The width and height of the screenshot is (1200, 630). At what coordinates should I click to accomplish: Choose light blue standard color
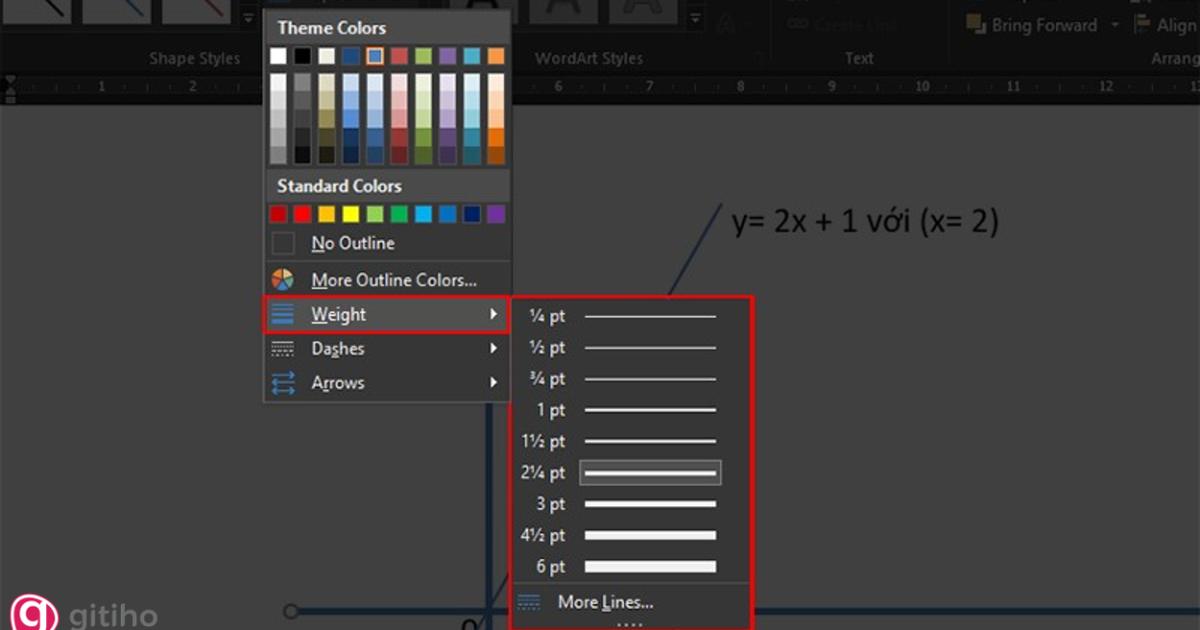pos(424,214)
